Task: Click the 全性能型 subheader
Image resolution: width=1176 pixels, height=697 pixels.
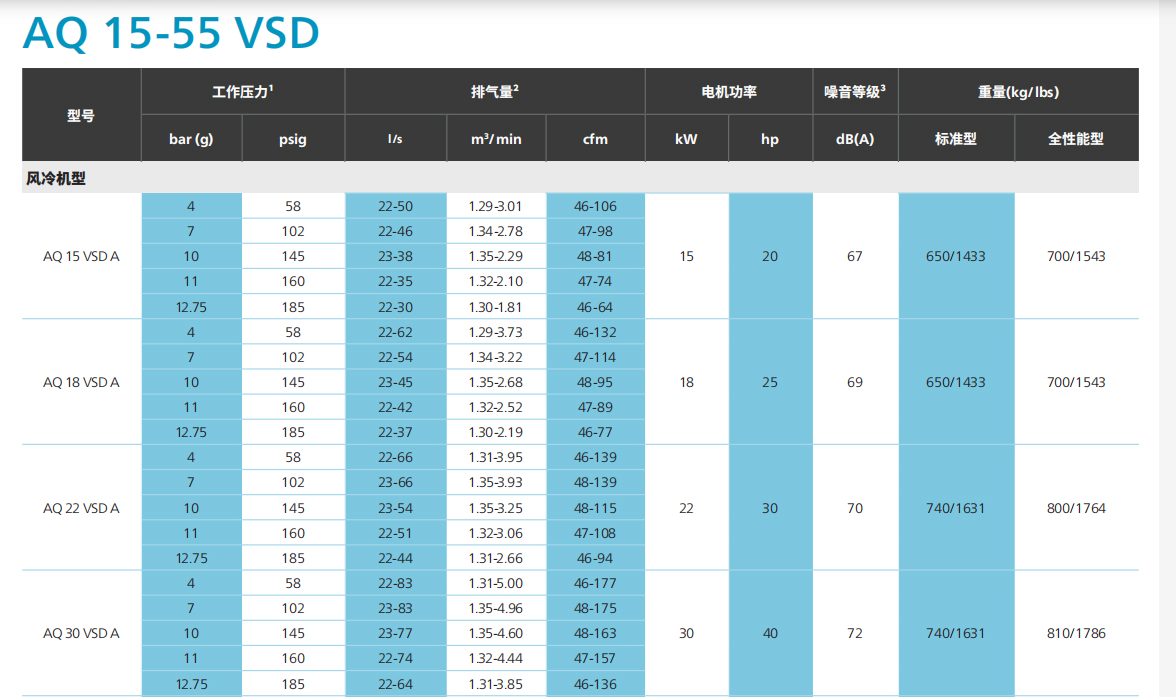Action: coord(1076,139)
